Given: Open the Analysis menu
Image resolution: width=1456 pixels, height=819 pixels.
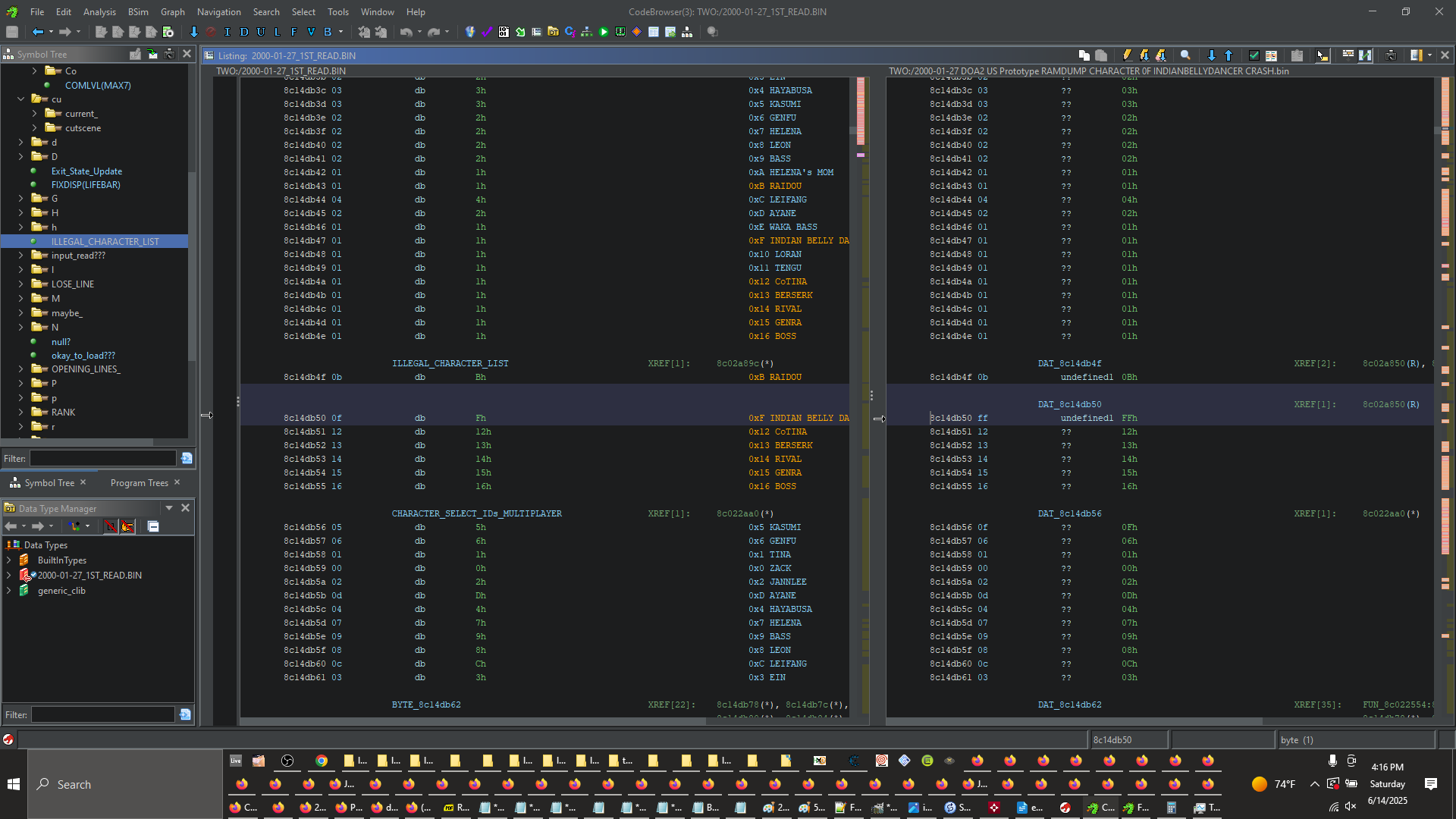Looking at the screenshot, I should (x=99, y=12).
